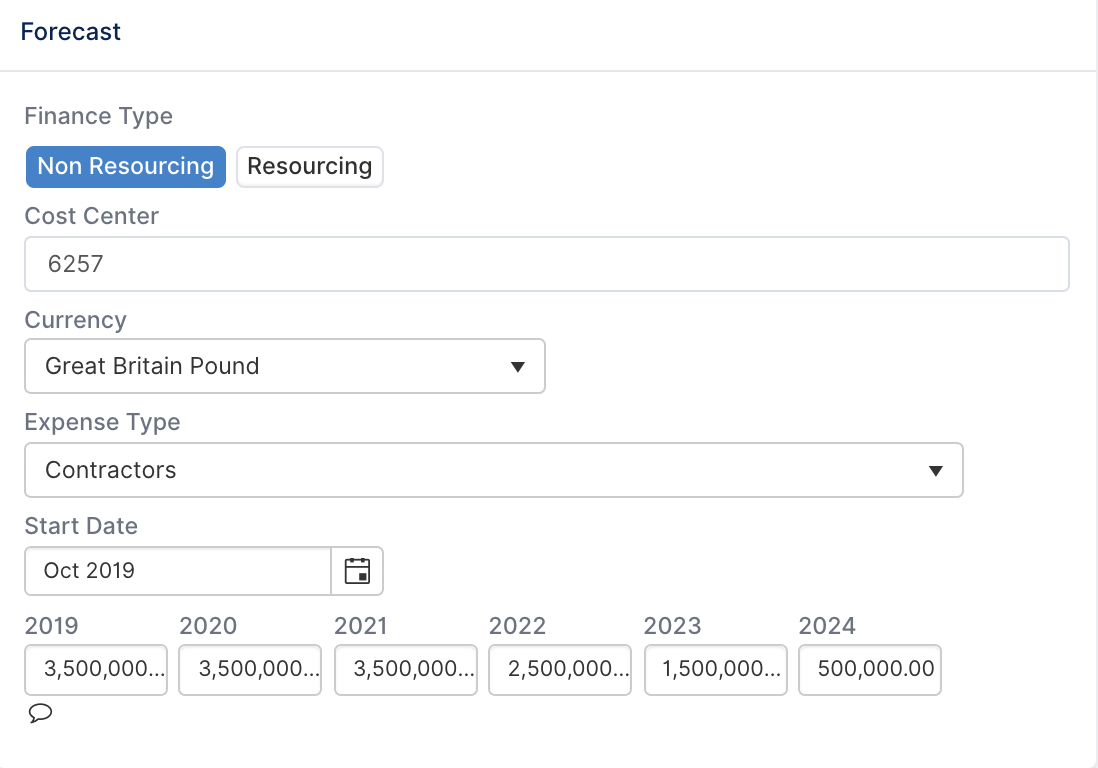Click the 2021 year label

(x=361, y=626)
